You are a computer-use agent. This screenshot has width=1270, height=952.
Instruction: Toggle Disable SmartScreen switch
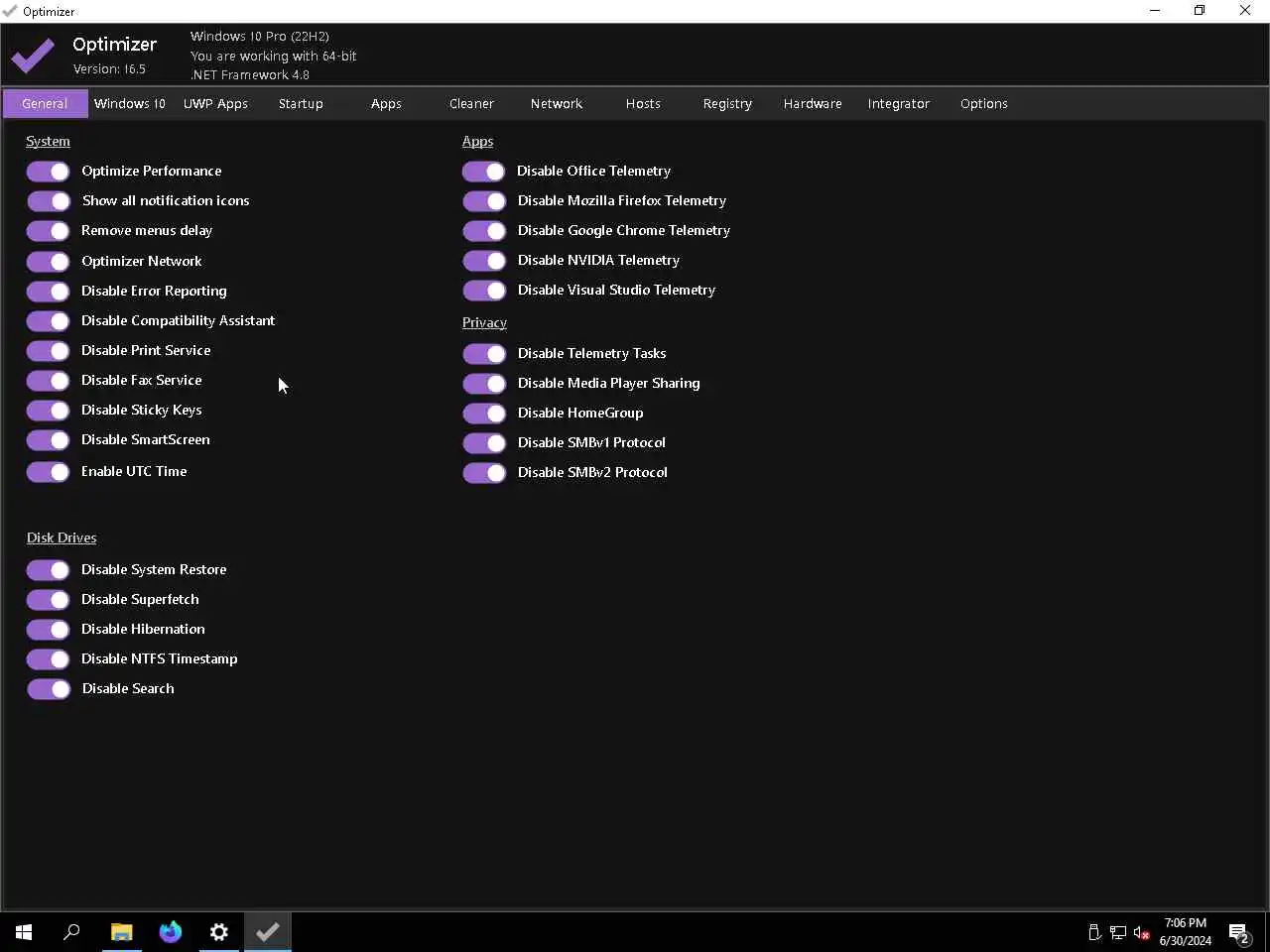48,440
